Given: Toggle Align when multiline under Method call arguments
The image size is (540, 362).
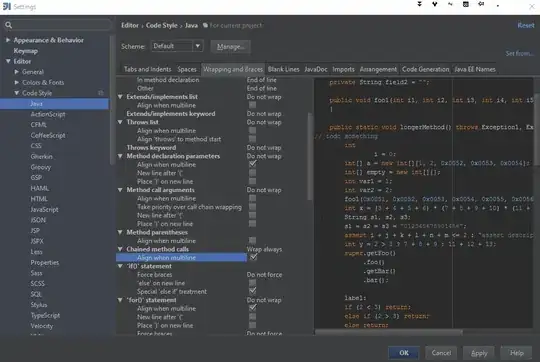Looking at the screenshot, I should click(252, 198).
